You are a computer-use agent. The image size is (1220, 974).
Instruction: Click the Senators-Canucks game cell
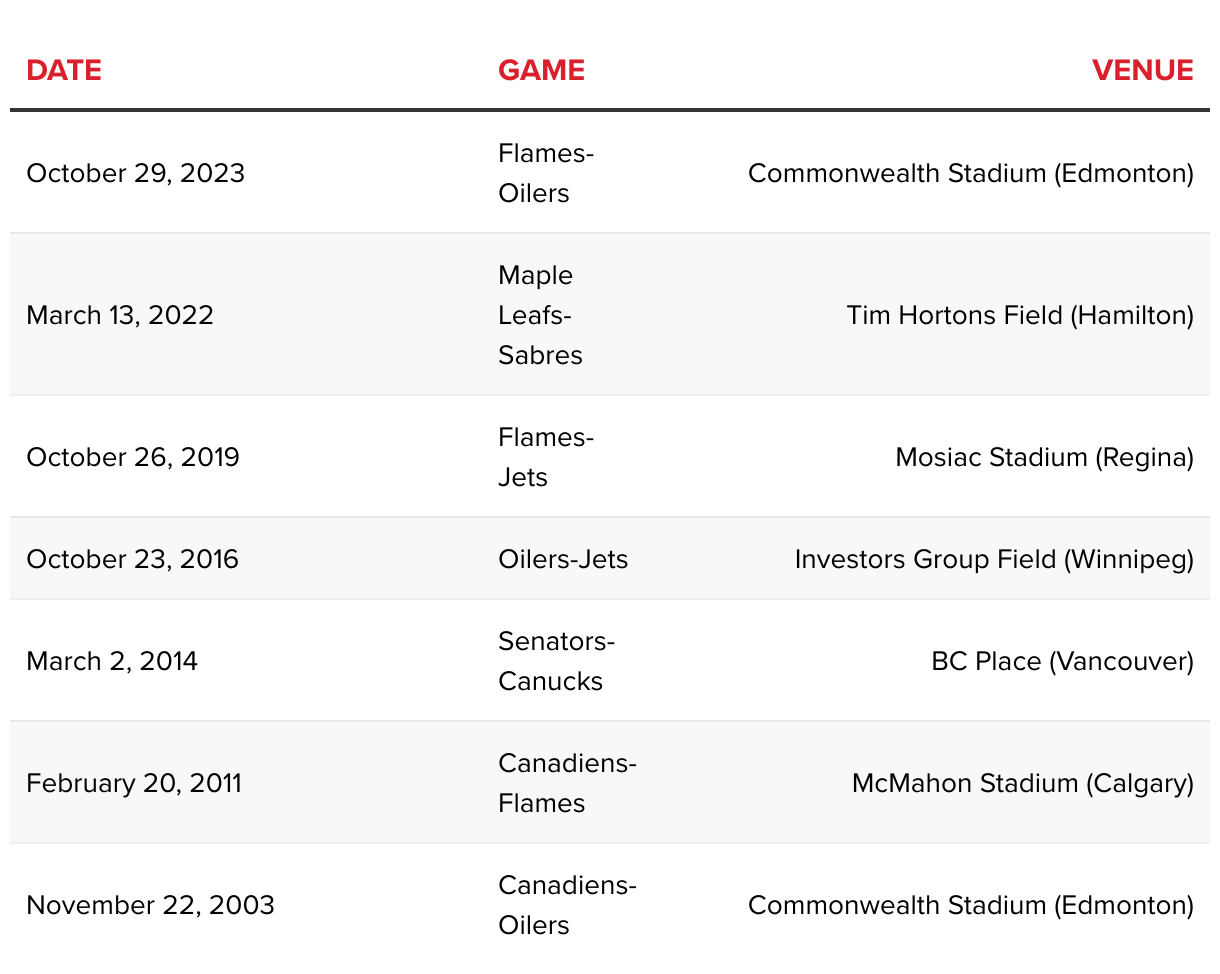pos(556,661)
